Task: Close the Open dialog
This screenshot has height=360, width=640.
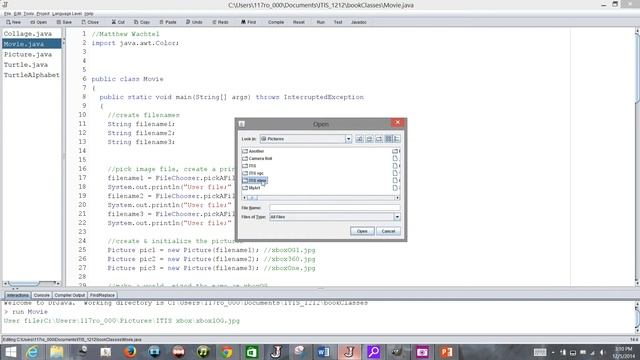Action: pyautogui.click(x=398, y=123)
